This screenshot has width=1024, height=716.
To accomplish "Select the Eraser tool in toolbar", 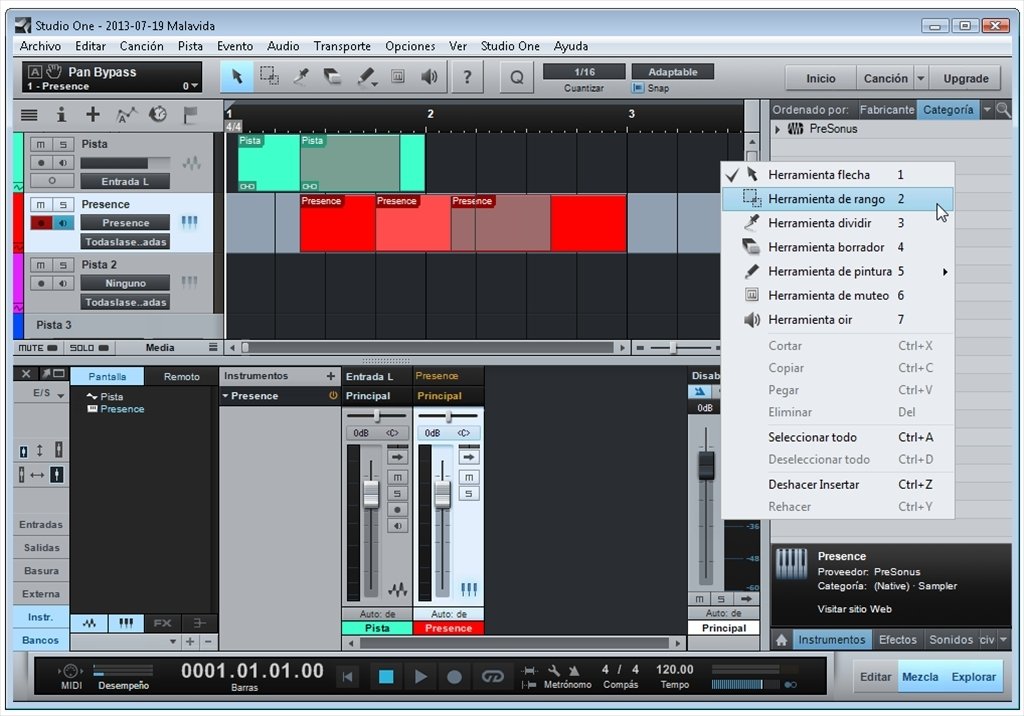I will tap(333, 77).
